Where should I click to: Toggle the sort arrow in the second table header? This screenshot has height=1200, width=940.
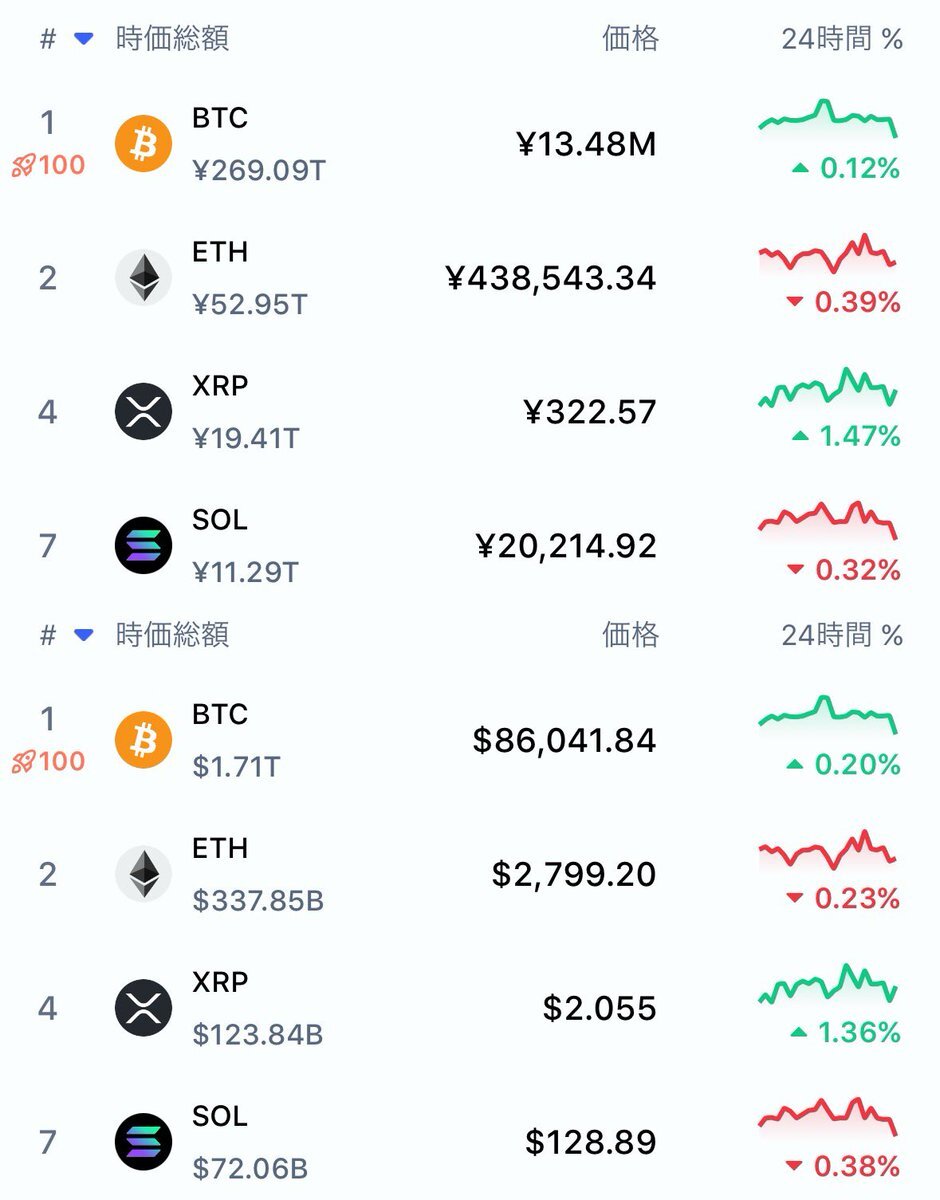click(x=84, y=635)
